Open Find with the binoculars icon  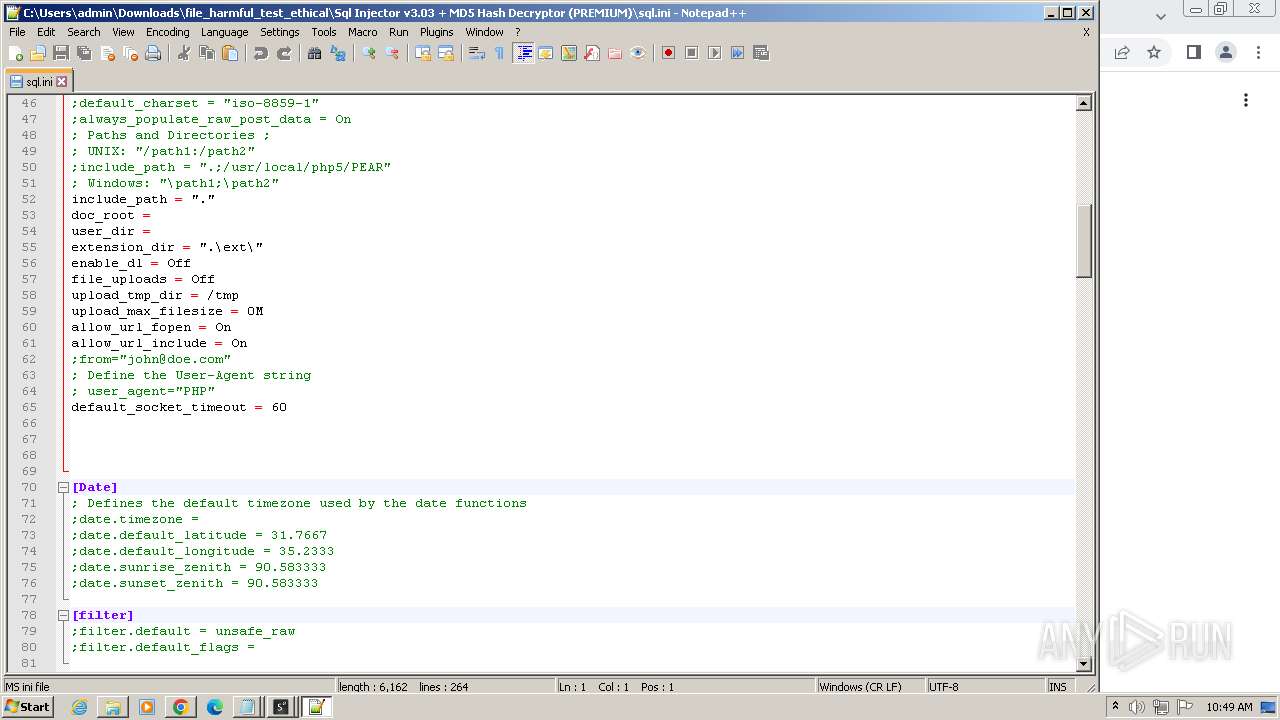(x=315, y=53)
